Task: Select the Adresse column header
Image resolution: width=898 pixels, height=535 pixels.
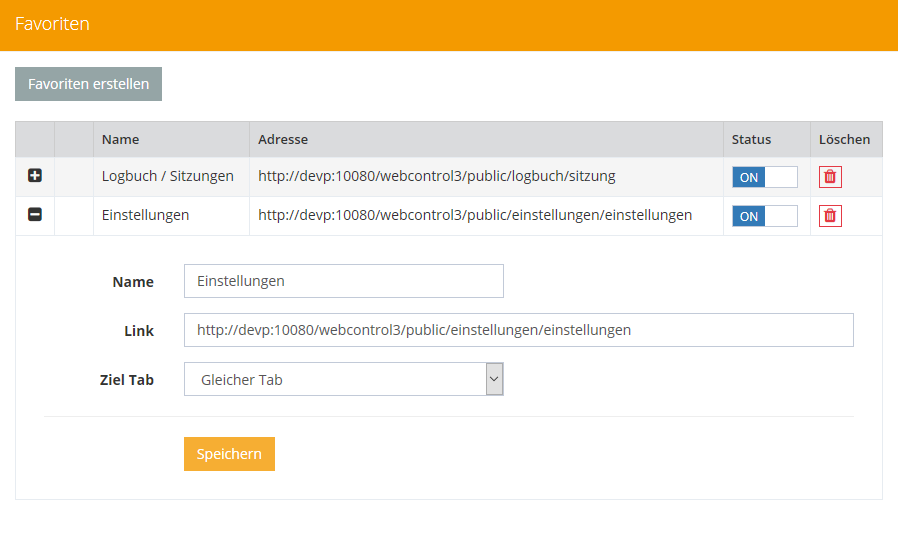Action: click(283, 140)
